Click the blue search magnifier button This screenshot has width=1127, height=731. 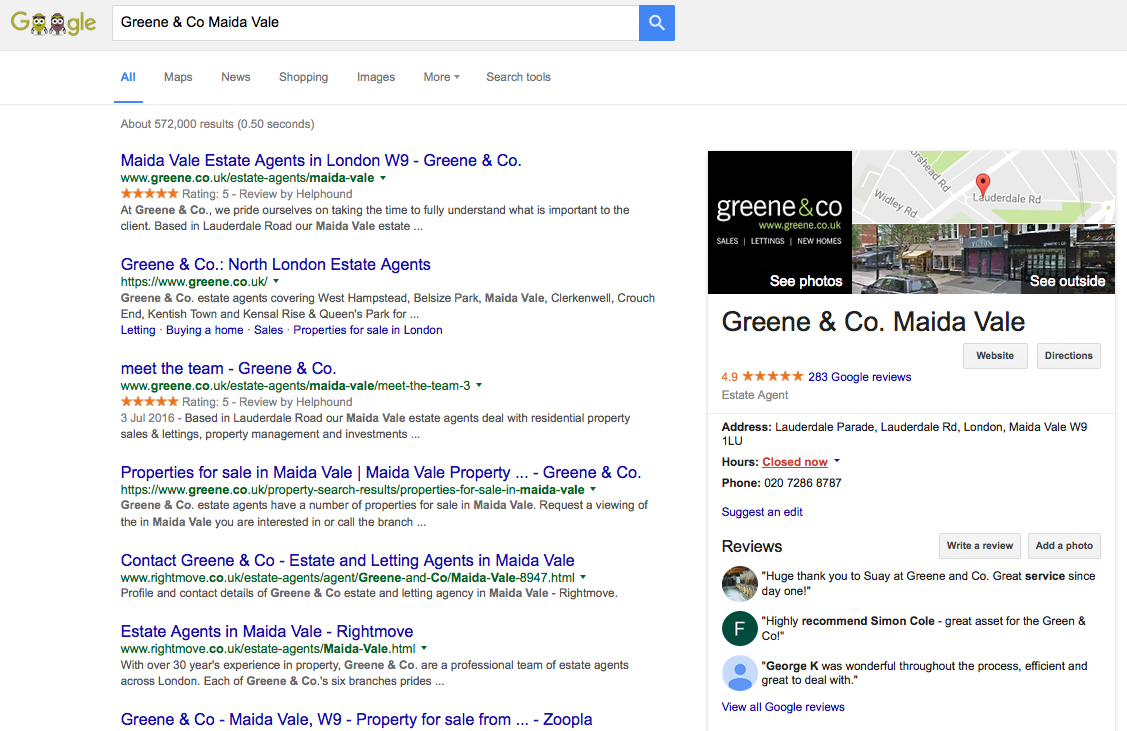pyautogui.click(x=656, y=22)
